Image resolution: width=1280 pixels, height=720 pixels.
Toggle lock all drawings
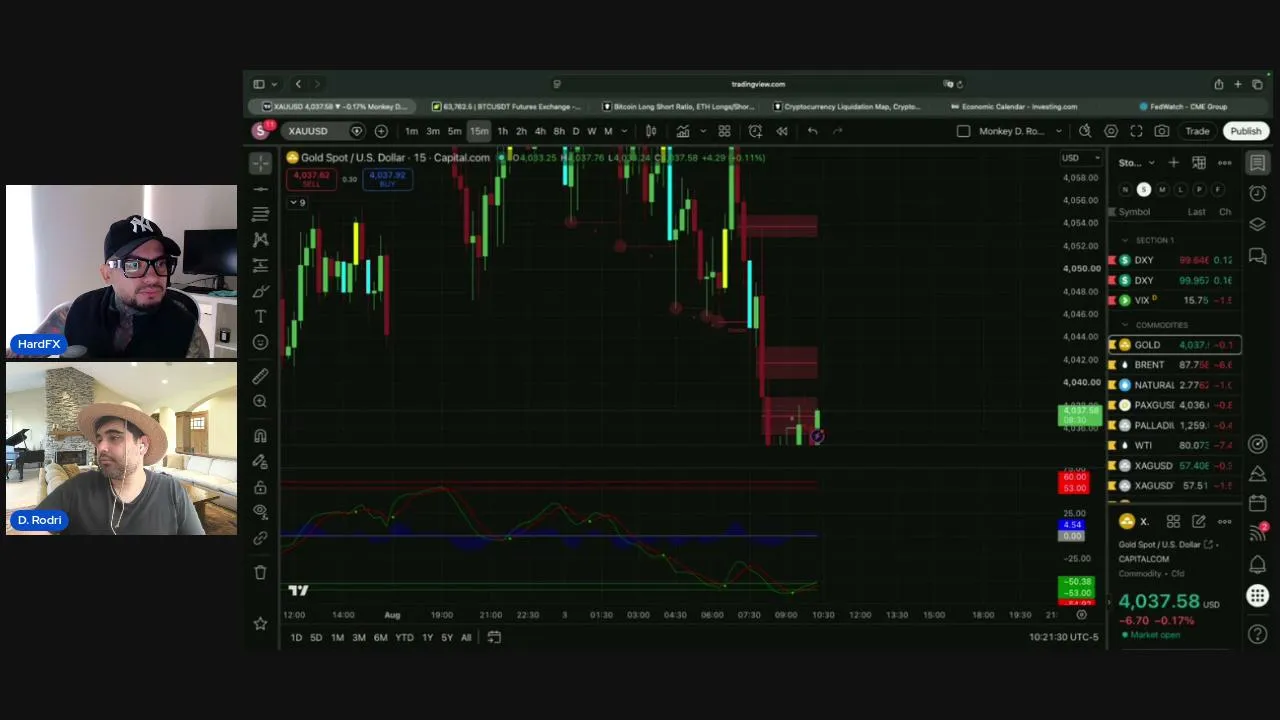tap(261, 487)
